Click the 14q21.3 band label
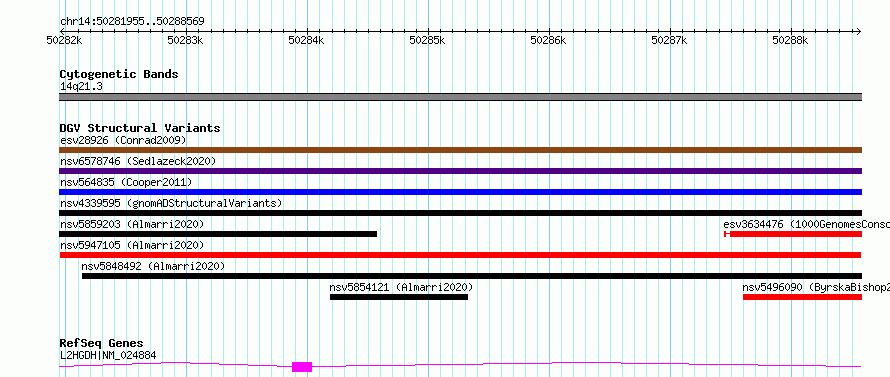 click(81, 86)
